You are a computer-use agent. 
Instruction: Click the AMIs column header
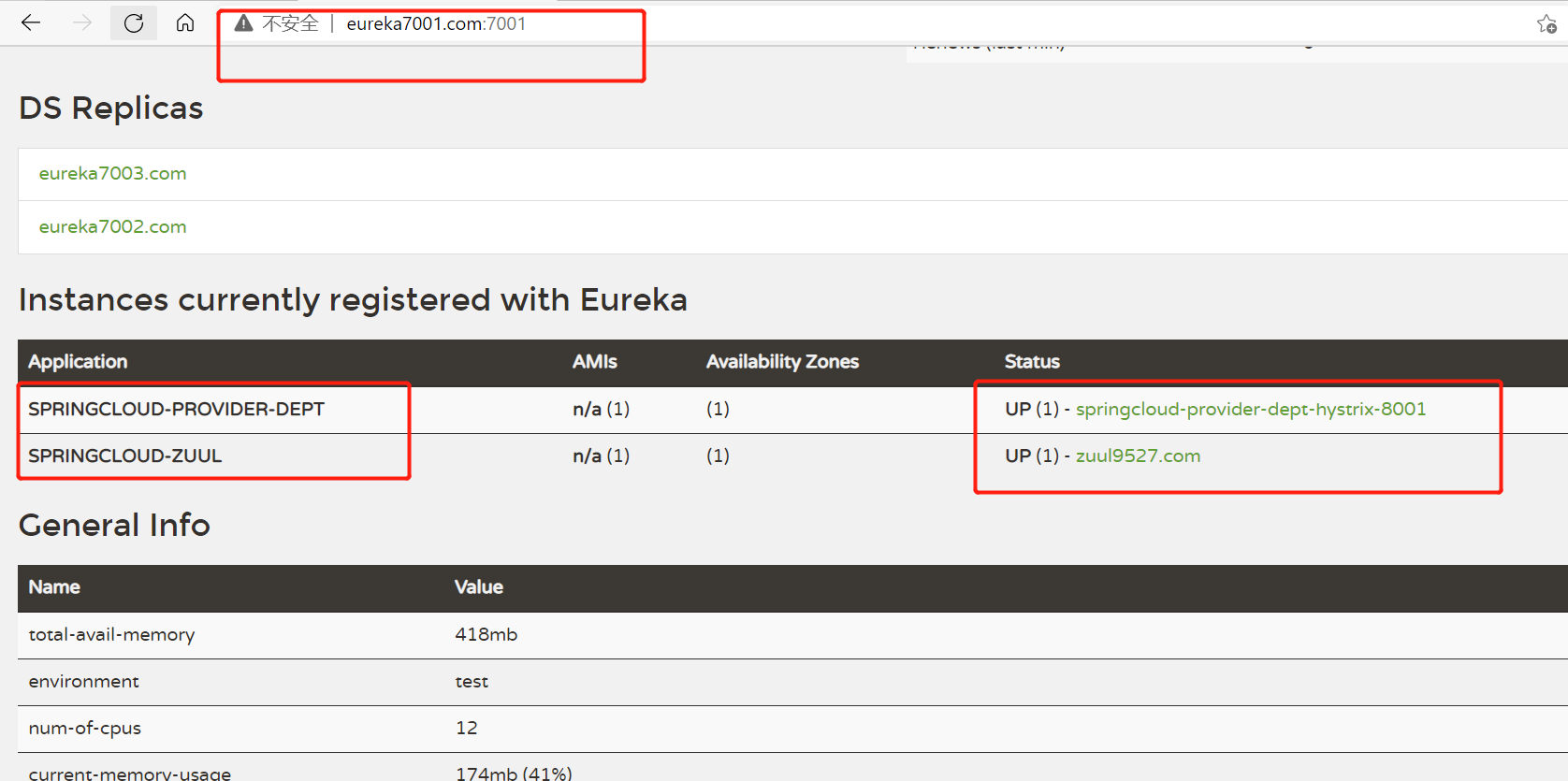coord(595,361)
